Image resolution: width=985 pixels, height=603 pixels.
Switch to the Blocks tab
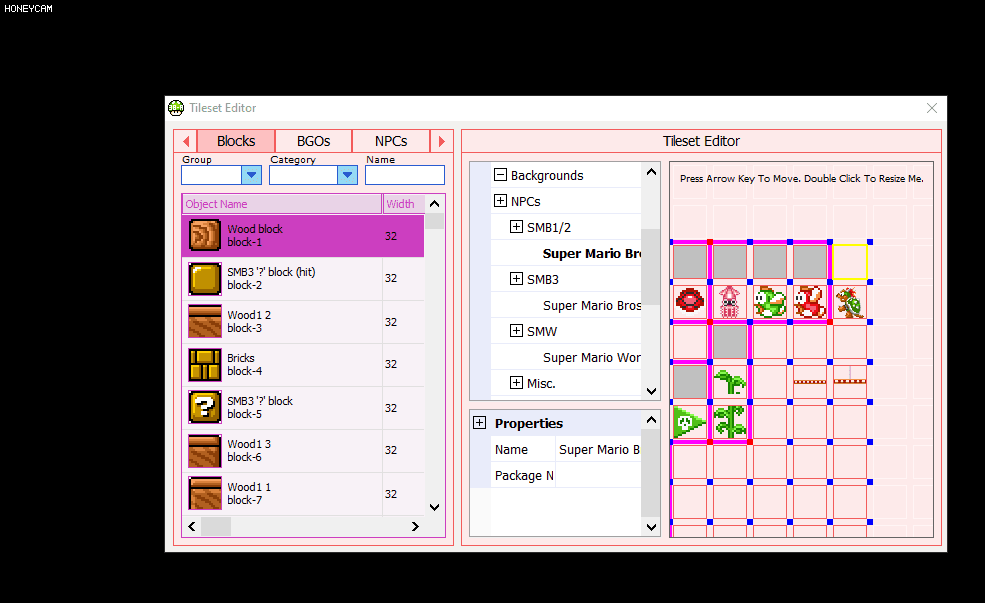pos(236,141)
